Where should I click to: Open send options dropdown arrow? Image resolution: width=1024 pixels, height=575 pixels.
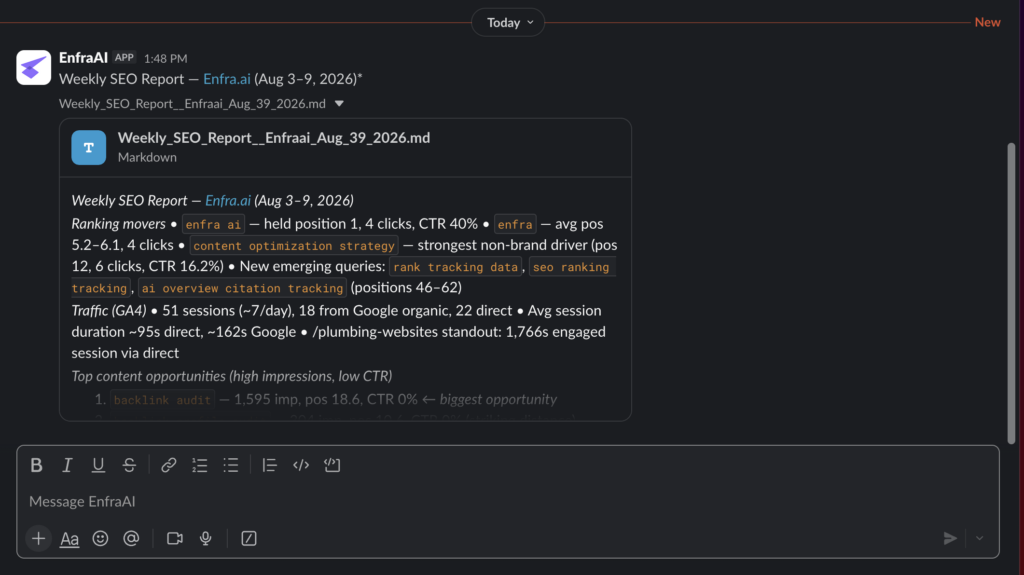(x=980, y=538)
